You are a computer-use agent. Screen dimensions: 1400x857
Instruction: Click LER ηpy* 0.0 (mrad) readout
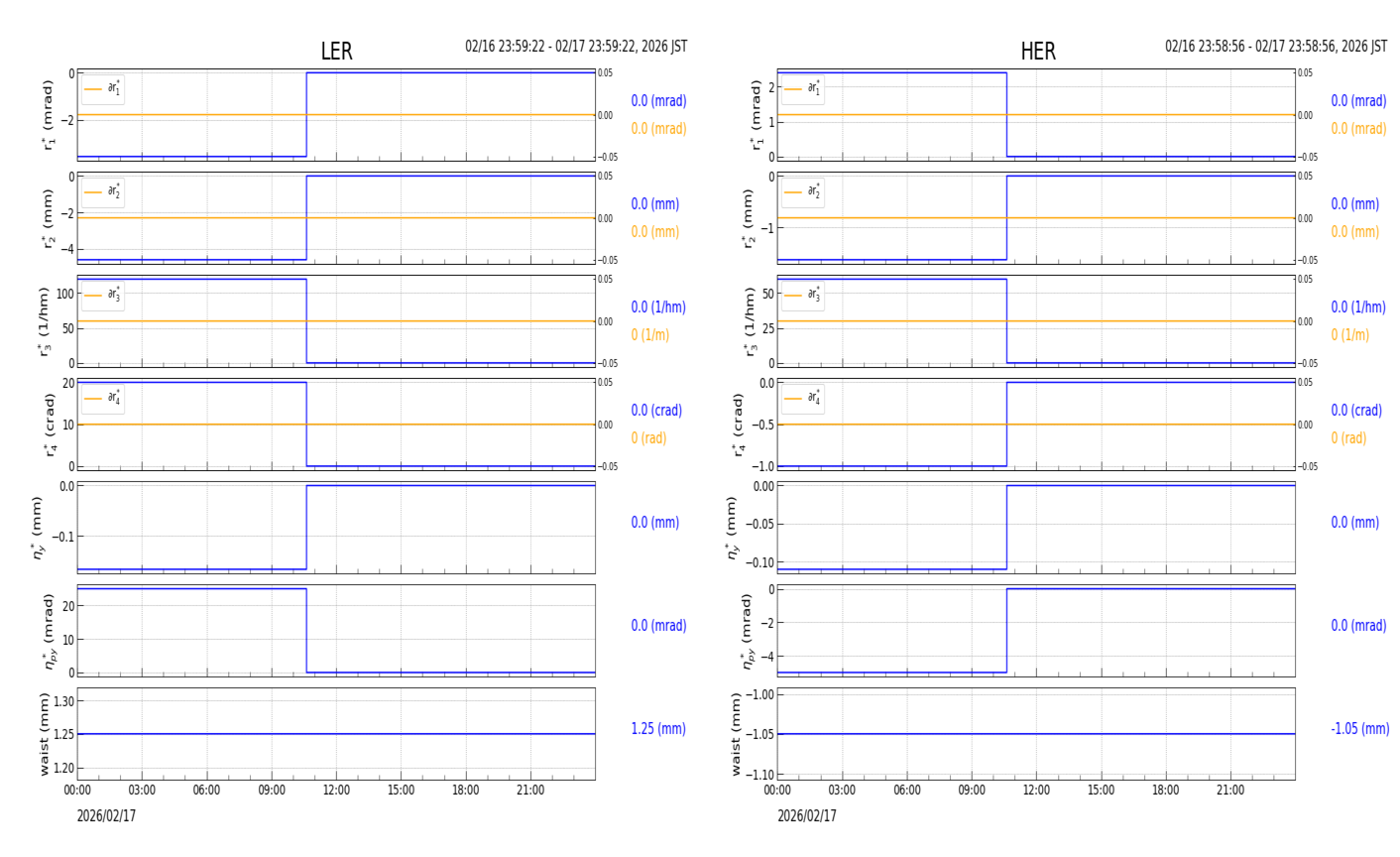[x=658, y=626]
